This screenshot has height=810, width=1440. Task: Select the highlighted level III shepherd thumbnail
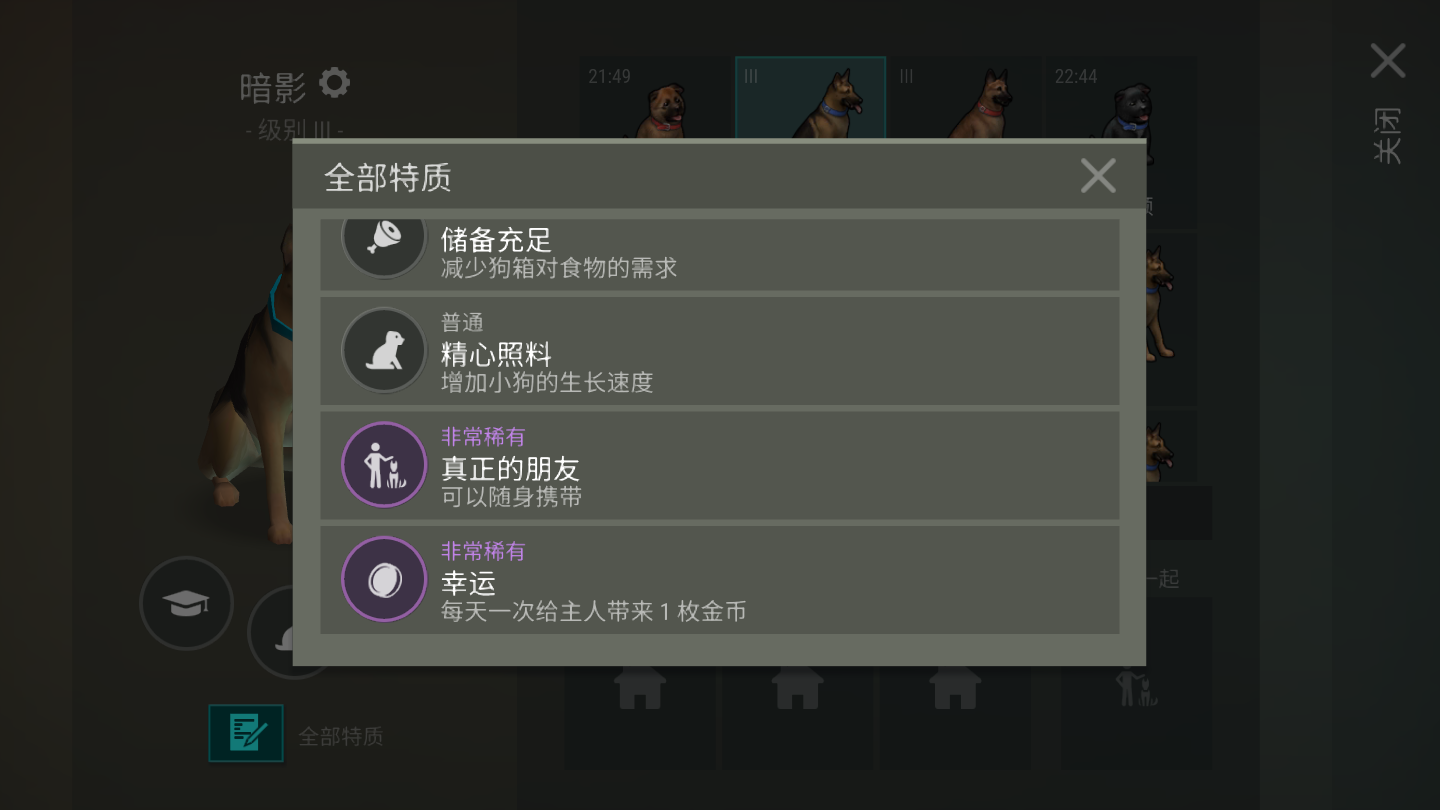[810, 98]
